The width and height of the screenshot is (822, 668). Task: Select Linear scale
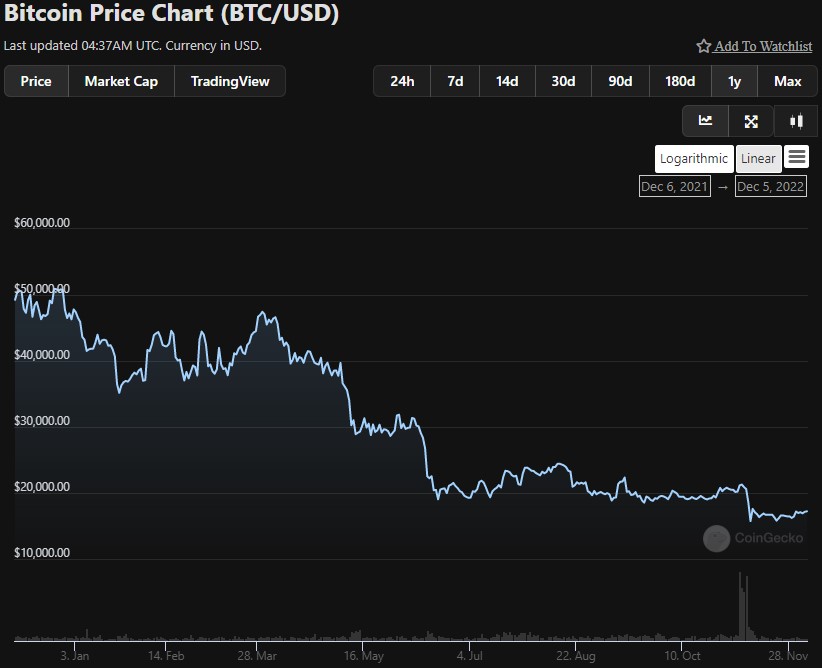pyautogui.click(x=758, y=158)
